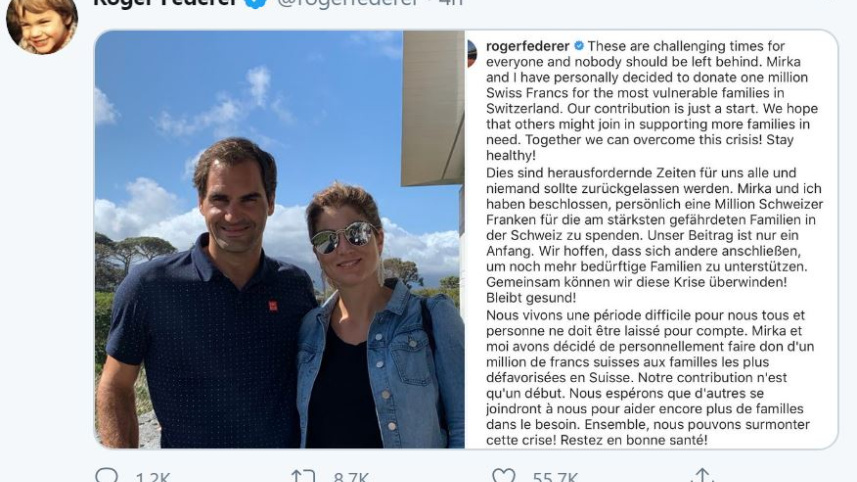This screenshot has width=857, height=482.
Task: Click the English caption paragraph
Action: coord(650,100)
